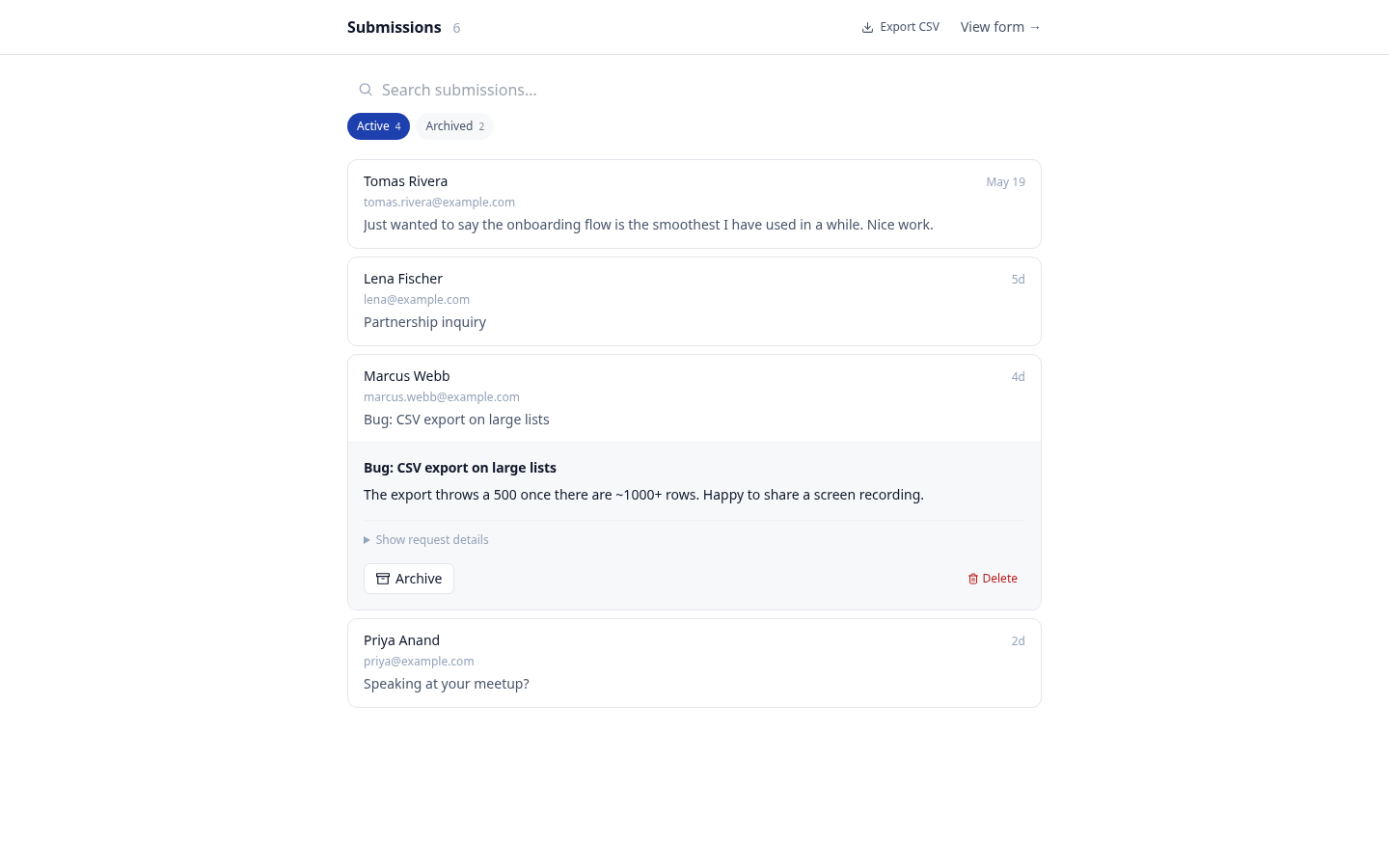
Task: Delete the CSV export bug submission
Action: click(993, 579)
